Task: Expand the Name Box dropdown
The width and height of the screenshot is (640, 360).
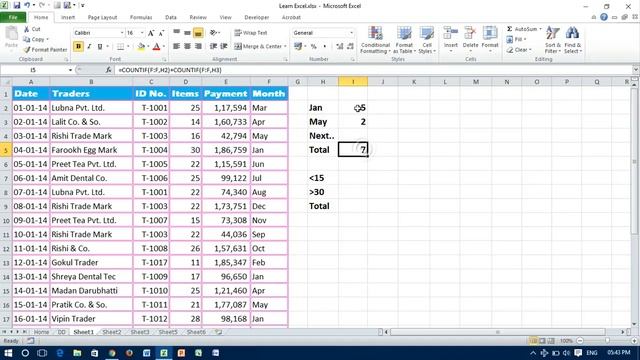Action: pyautogui.click(x=70, y=70)
